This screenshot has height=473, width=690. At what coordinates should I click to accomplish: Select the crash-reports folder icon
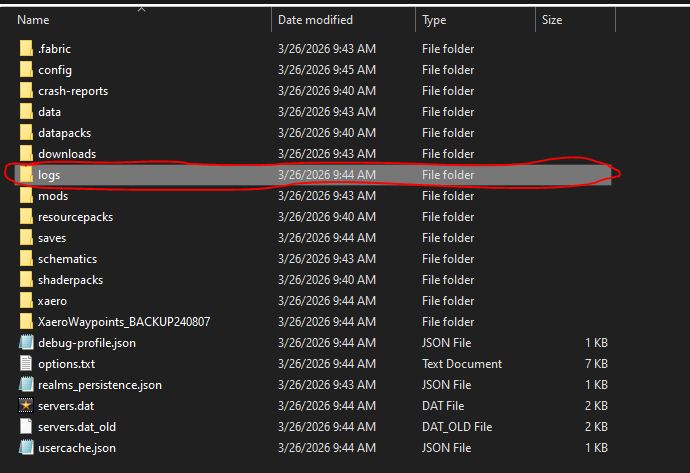tap(26, 91)
